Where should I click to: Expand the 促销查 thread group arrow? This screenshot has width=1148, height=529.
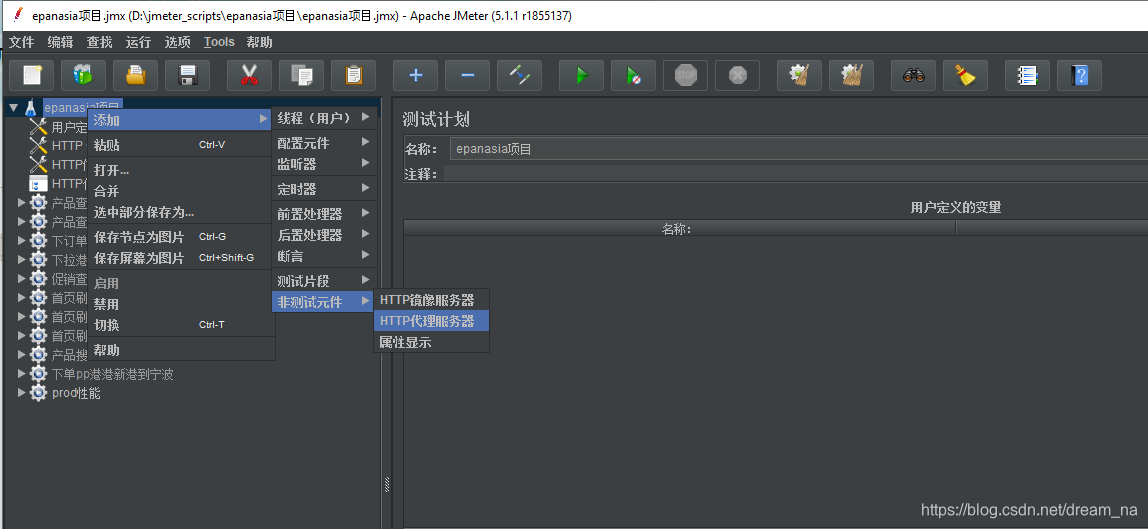coord(21,279)
